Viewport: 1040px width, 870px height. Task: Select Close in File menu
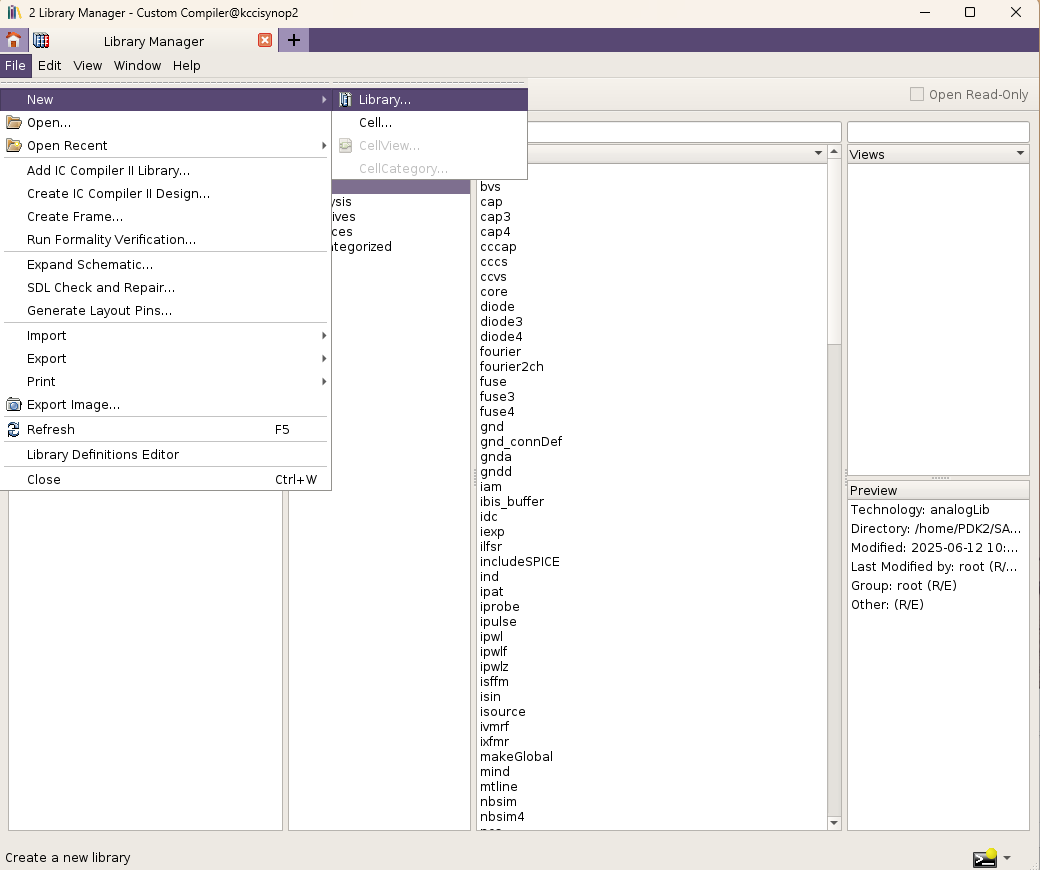[x=166, y=479]
